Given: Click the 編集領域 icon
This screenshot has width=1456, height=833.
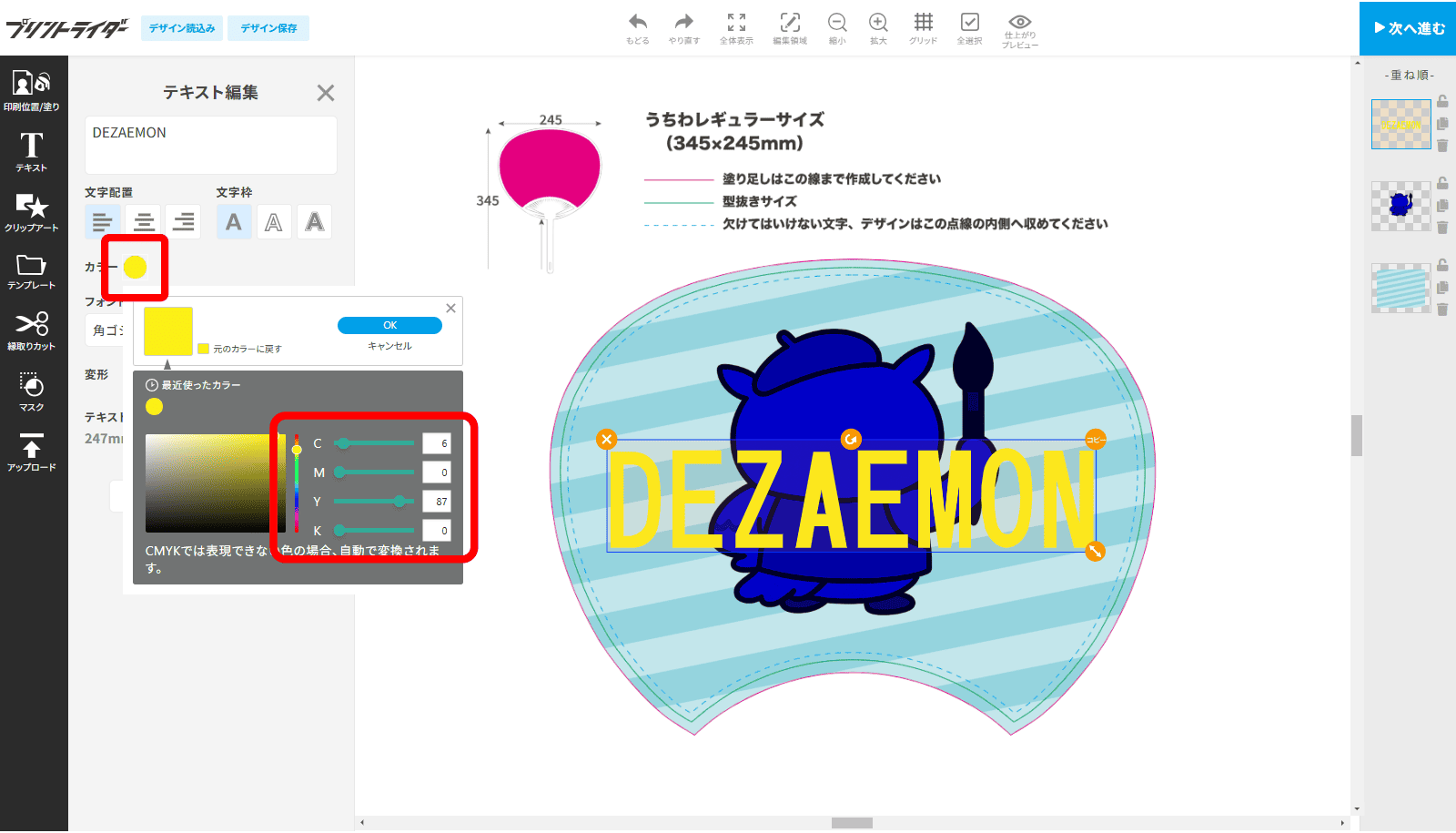Looking at the screenshot, I should coord(790,28).
